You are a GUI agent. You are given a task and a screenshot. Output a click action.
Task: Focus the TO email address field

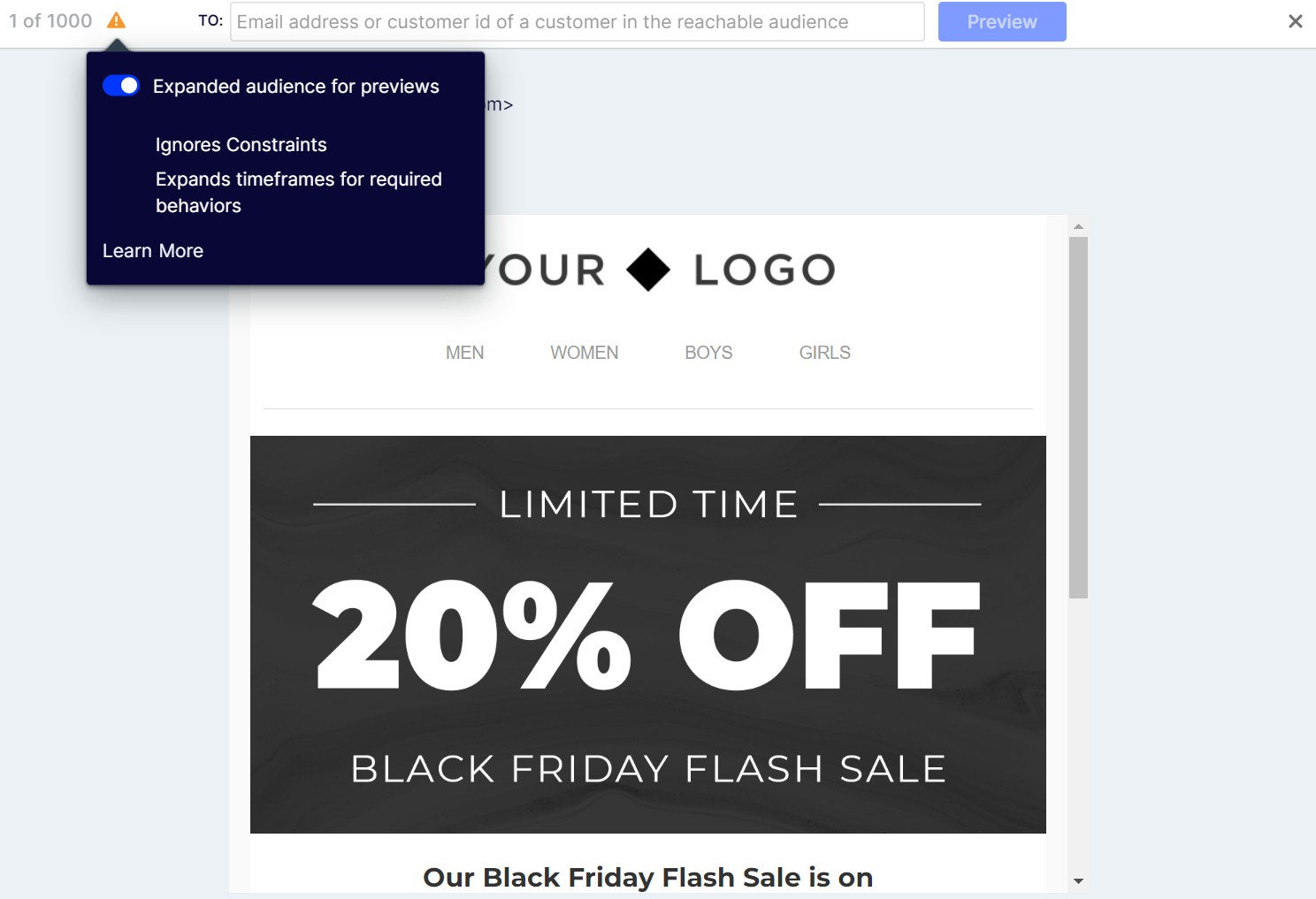point(577,22)
